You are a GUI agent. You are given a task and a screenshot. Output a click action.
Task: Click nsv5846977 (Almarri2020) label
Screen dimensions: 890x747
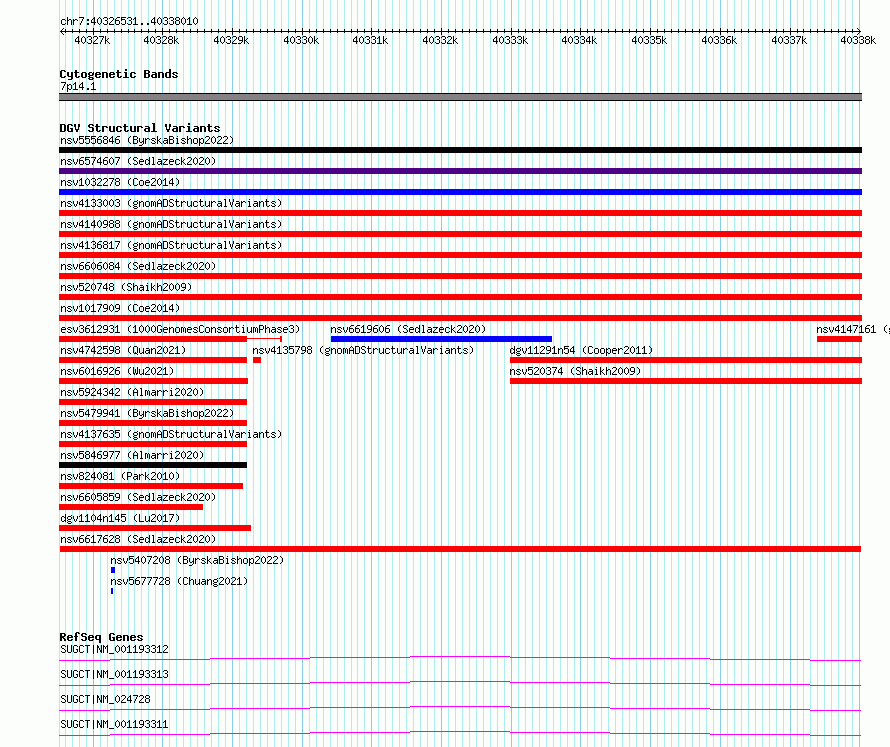(132, 455)
